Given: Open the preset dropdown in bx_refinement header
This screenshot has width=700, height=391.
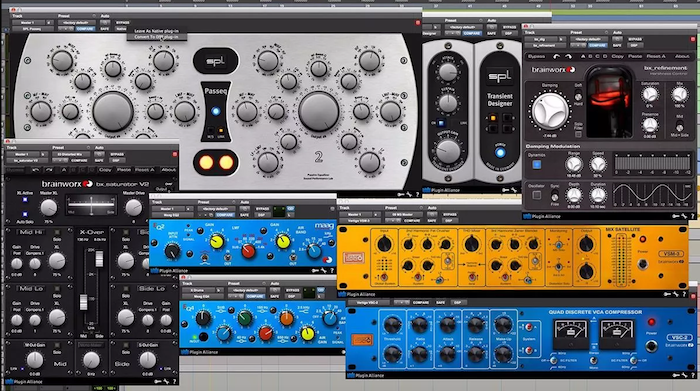Looking at the screenshot, I should pos(588,39).
